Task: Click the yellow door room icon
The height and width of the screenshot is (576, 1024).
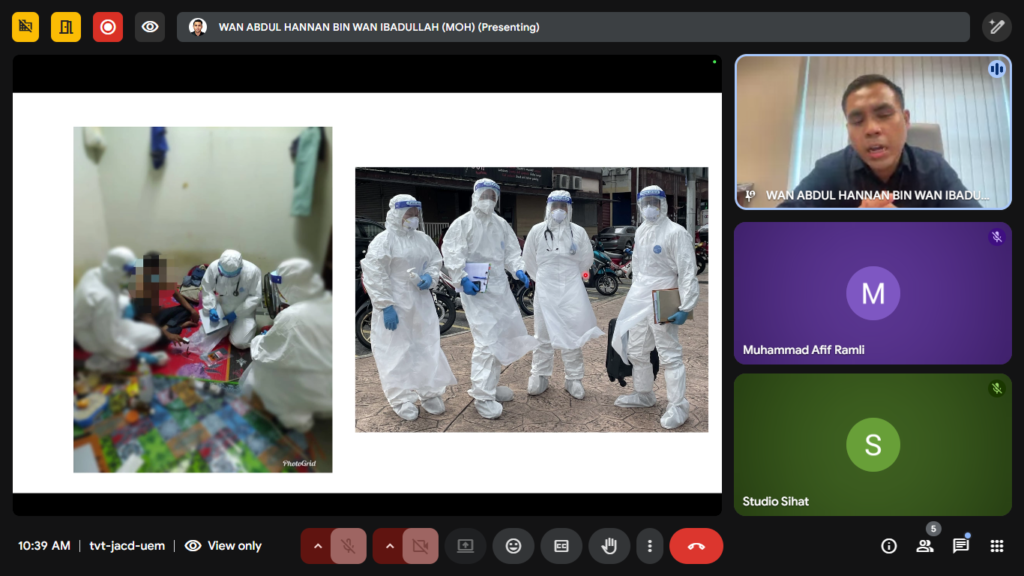Action: (67, 27)
